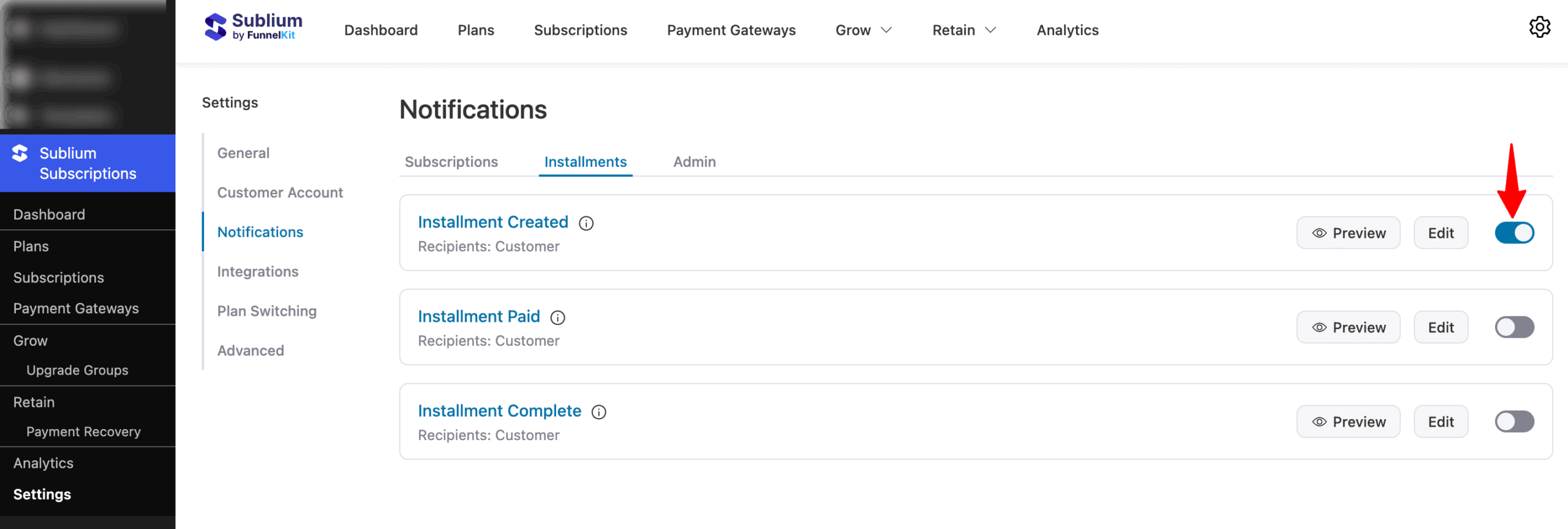This screenshot has height=529, width=1568.
Task: Enable the Installment Paid notification toggle
Action: coord(1513,327)
